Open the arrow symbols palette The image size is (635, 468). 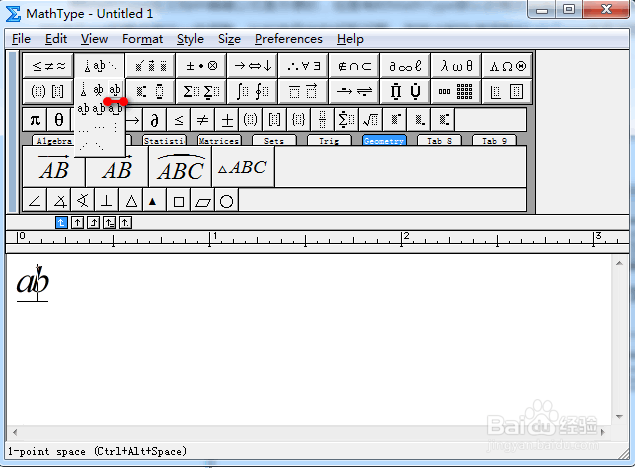252,66
